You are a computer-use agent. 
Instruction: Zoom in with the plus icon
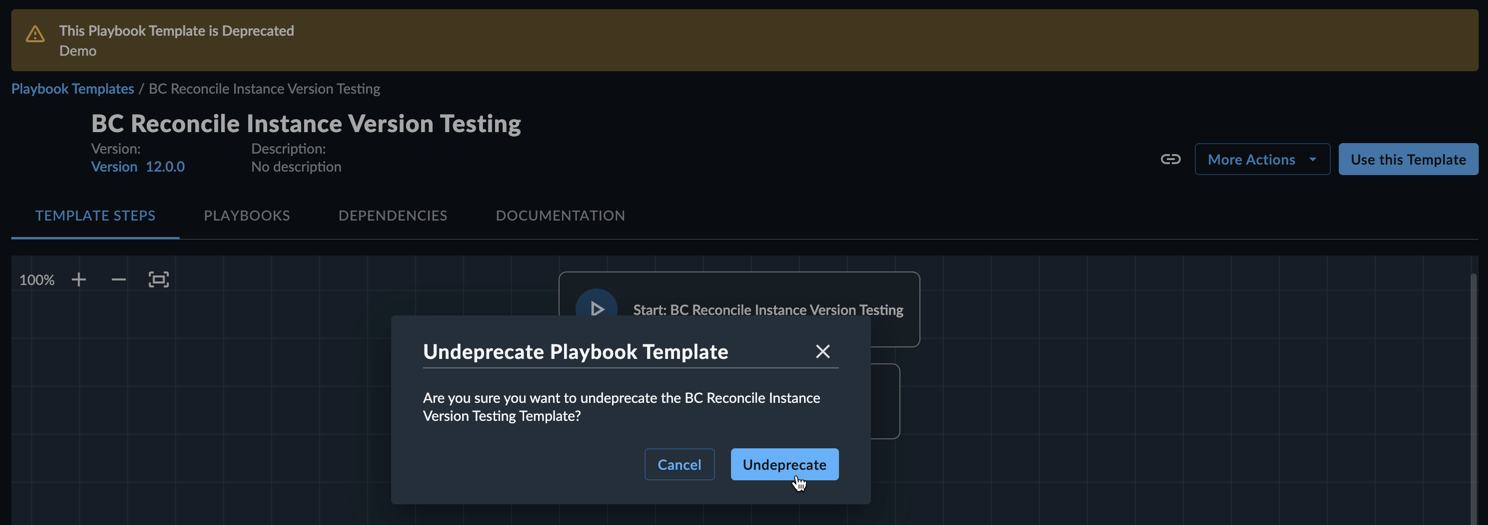[x=79, y=280]
